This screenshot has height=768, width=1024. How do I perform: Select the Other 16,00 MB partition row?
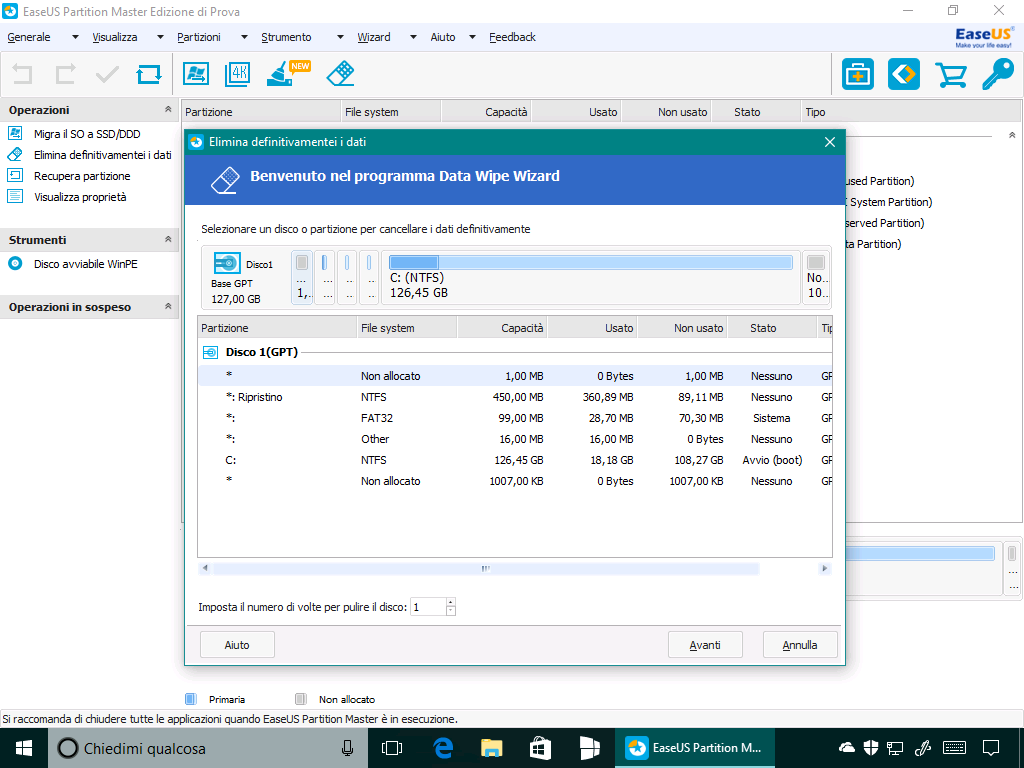point(515,439)
